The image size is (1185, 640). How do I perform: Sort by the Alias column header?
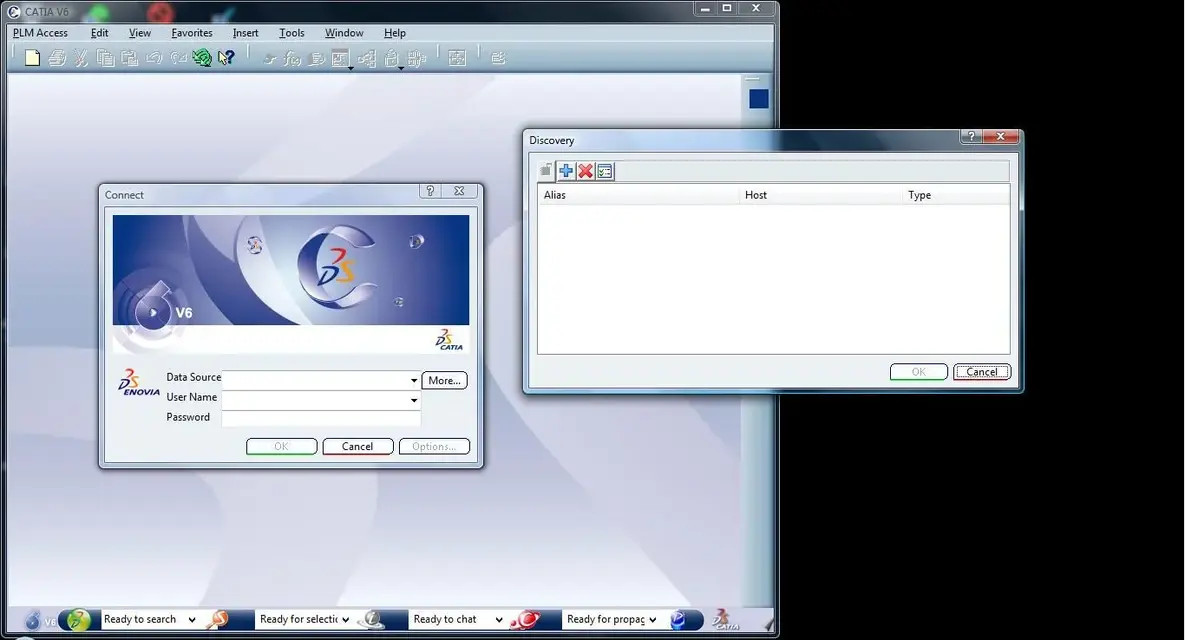coord(638,195)
